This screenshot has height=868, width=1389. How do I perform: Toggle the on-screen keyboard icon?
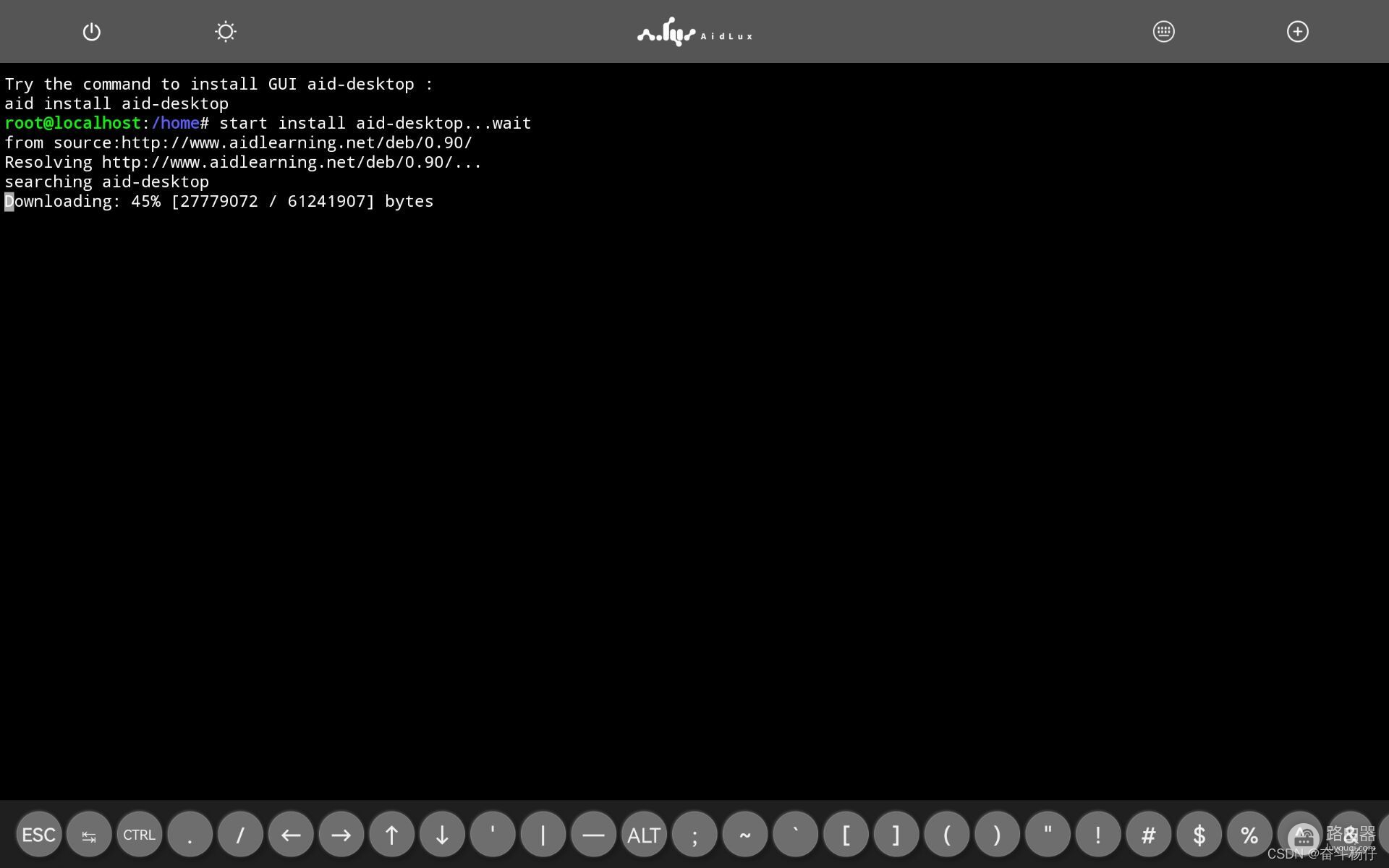pyautogui.click(x=1163, y=32)
